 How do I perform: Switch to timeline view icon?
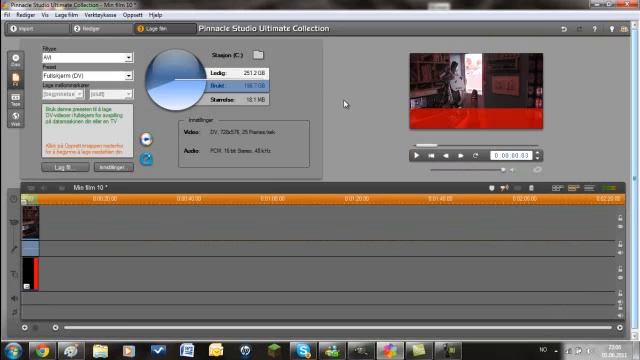tap(573, 188)
